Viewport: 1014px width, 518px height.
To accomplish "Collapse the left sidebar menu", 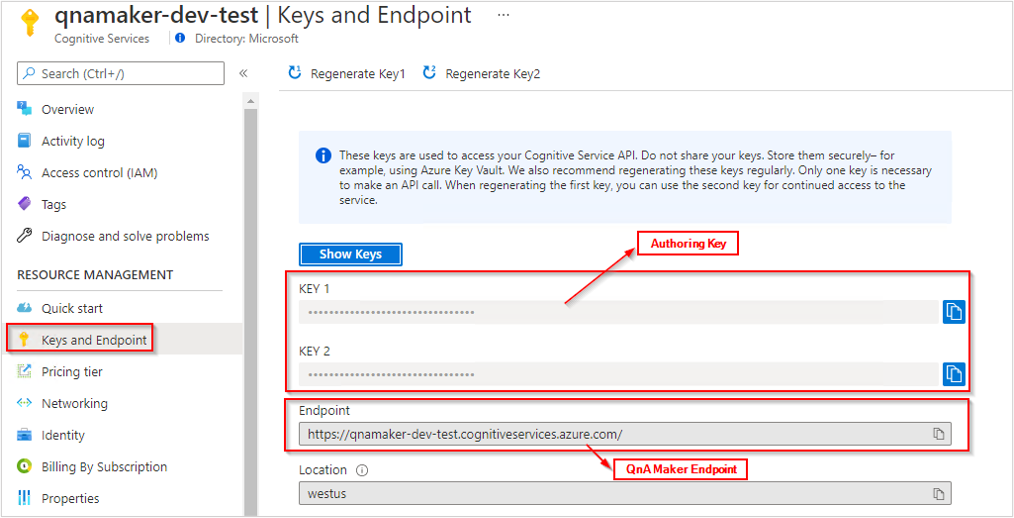I will 243,74.
